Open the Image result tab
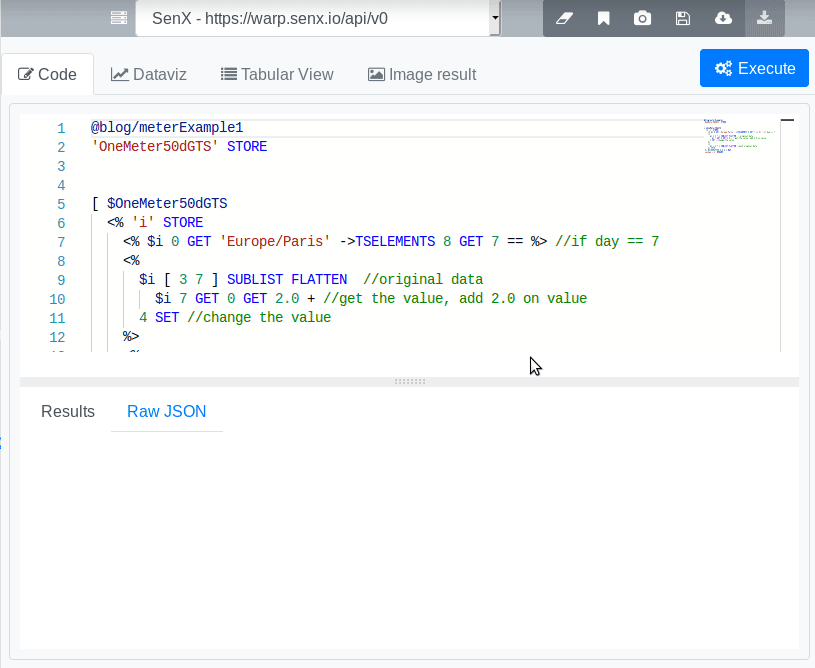Viewport: 815px width, 668px height. 422,74
